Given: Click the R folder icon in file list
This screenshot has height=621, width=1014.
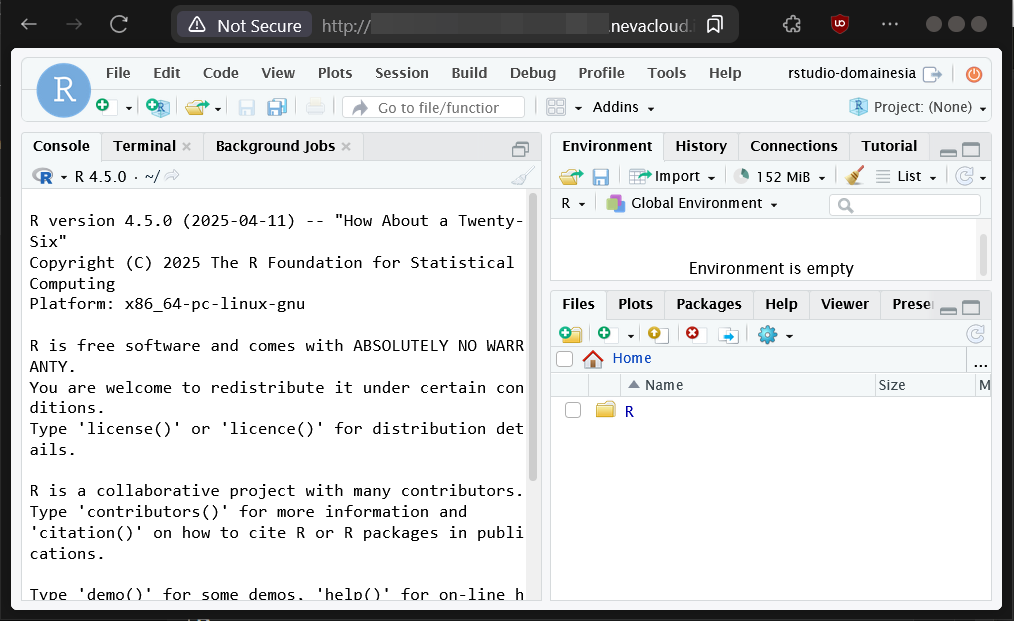Looking at the screenshot, I should pyautogui.click(x=605, y=410).
